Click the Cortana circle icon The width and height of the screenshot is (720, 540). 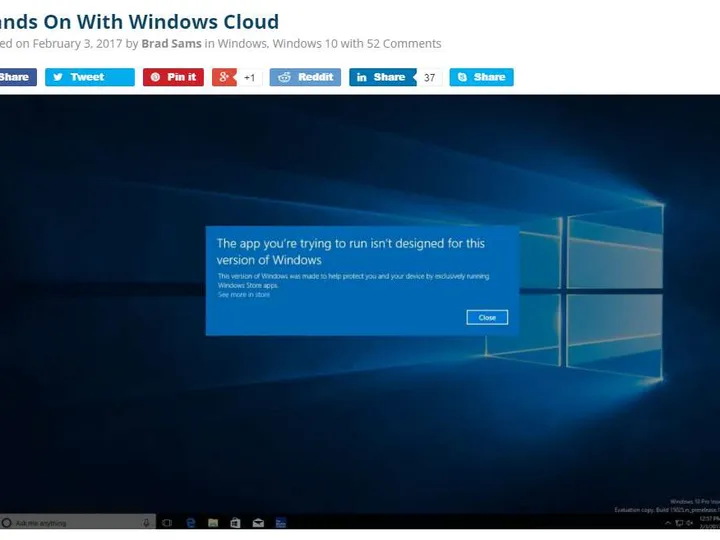[x=6, y=523]
